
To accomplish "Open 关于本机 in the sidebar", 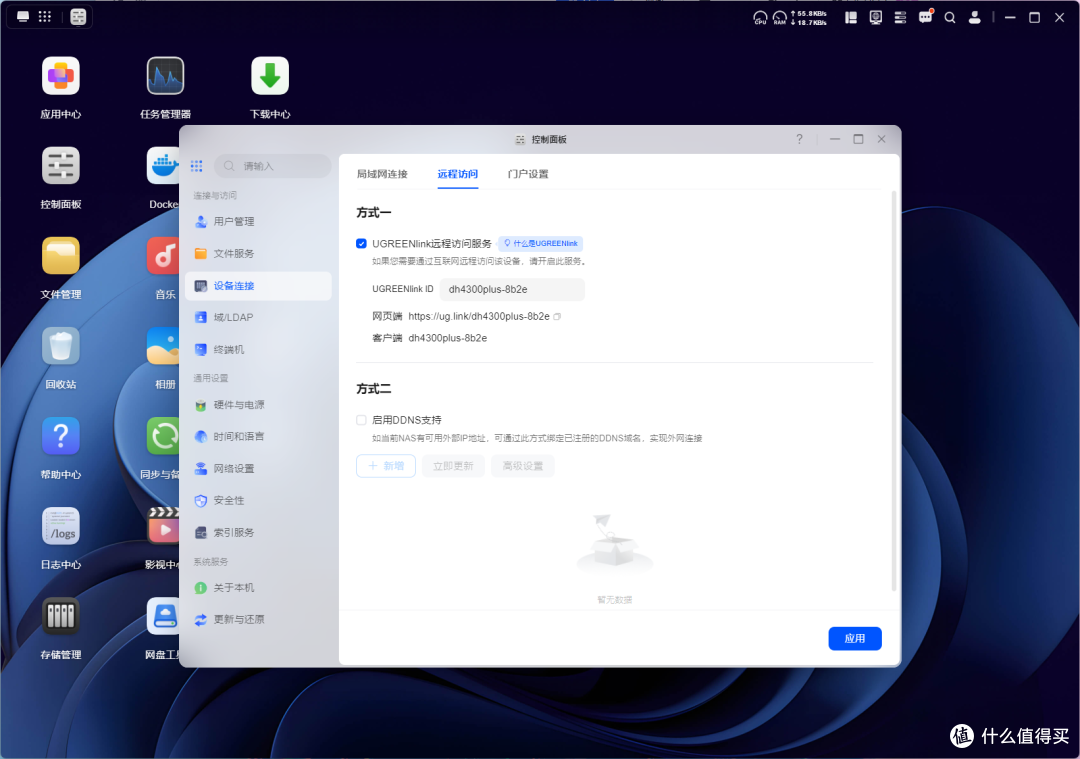I will tap(258, 588).
